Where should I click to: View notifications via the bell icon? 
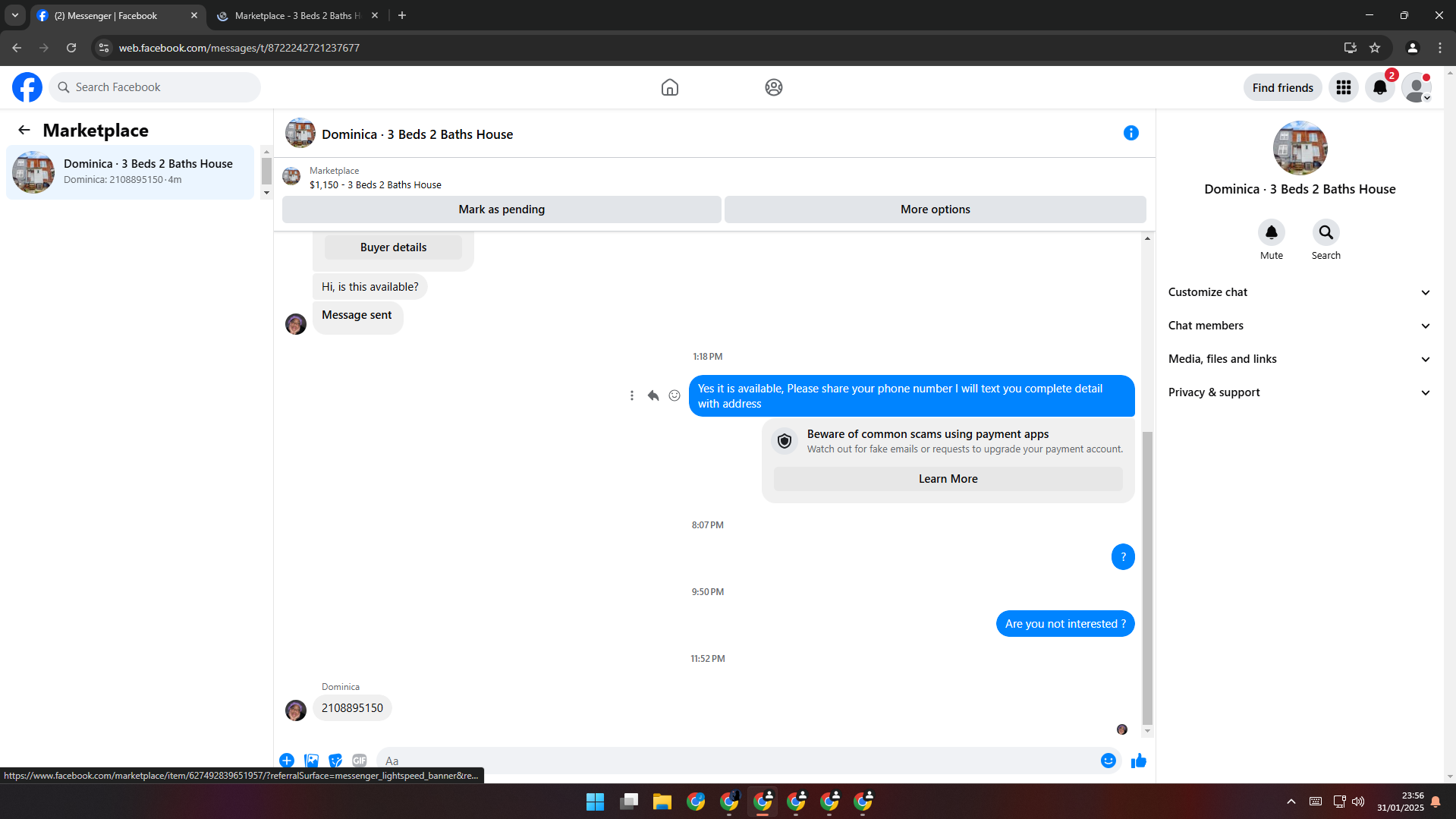[x=1380, y=87]
